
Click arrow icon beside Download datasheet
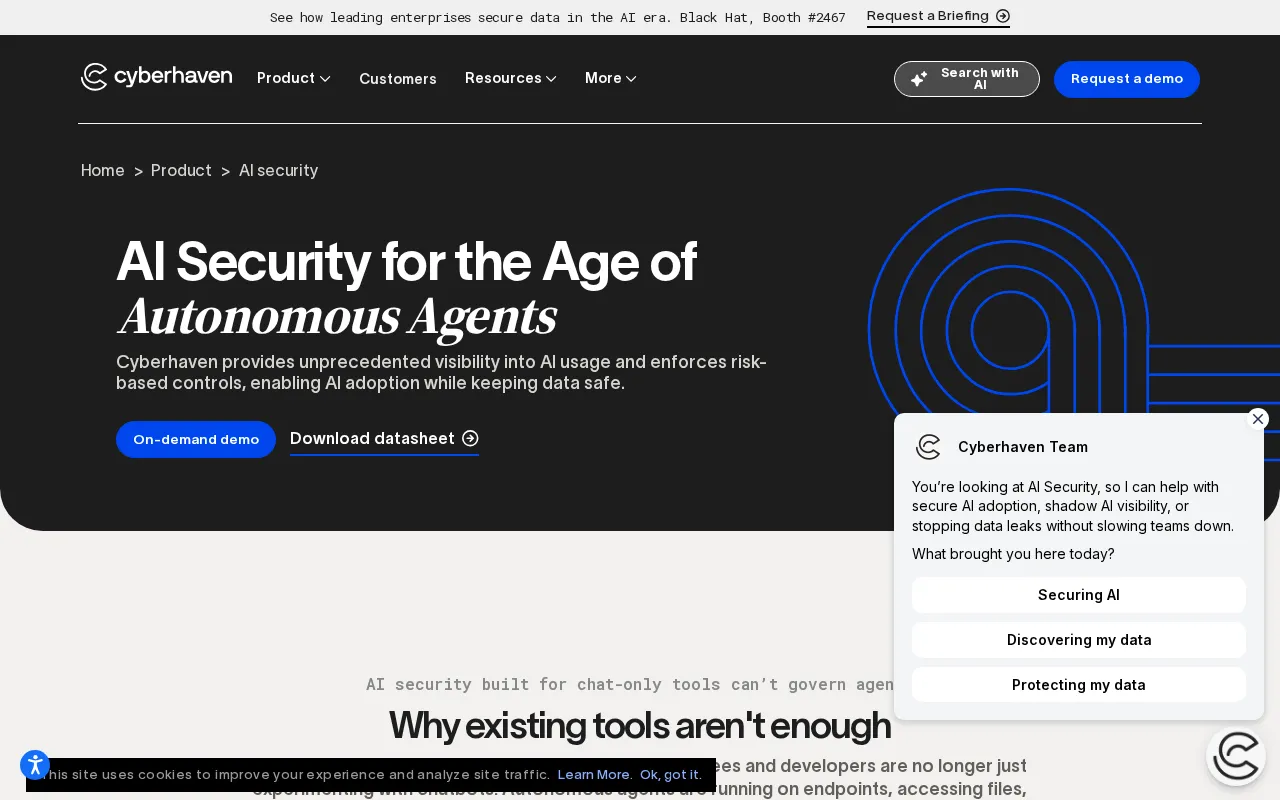pyautogui.click(x=470, y=438)
